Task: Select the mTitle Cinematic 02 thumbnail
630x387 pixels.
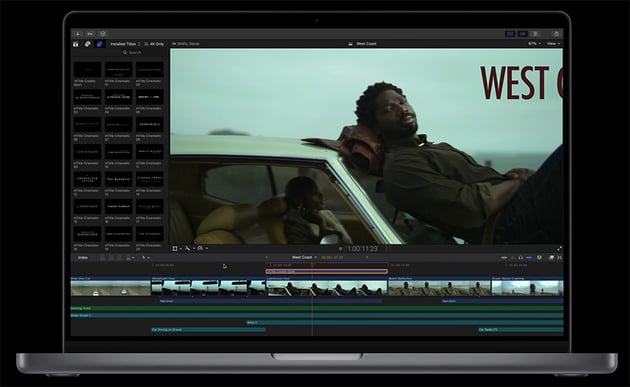Action: coord(149,70)
